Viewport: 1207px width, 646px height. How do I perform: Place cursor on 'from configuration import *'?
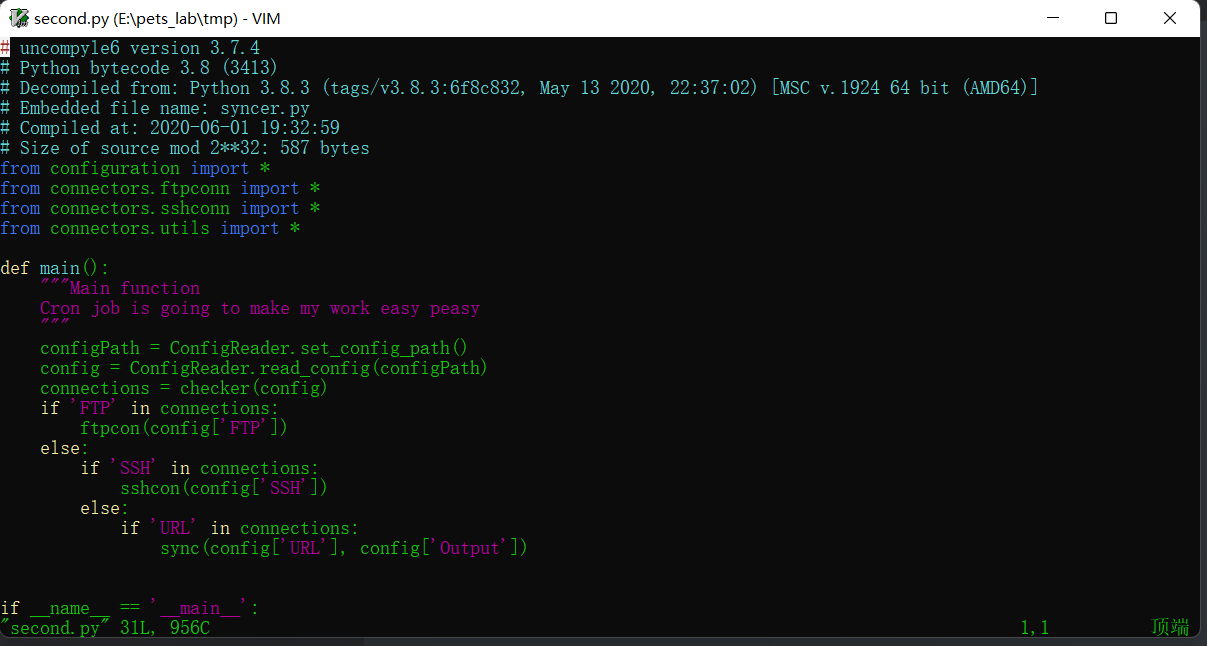point(135,168)
